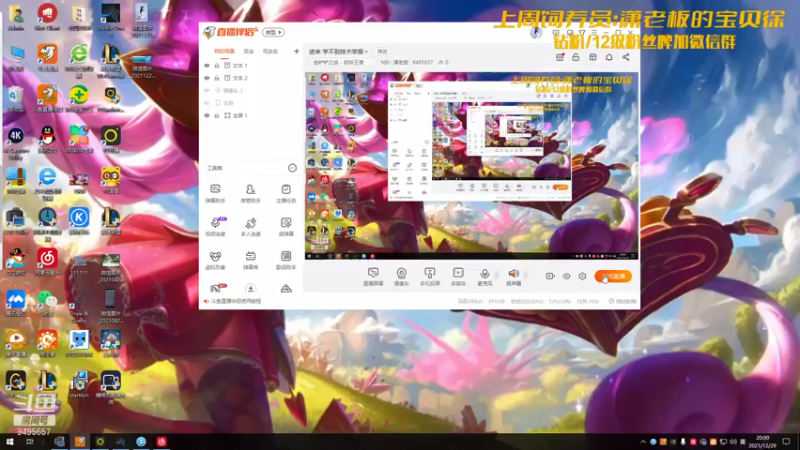Open Task View on the taskbar
This screenshot has height=450, width=800.
(x=30, y=442)
